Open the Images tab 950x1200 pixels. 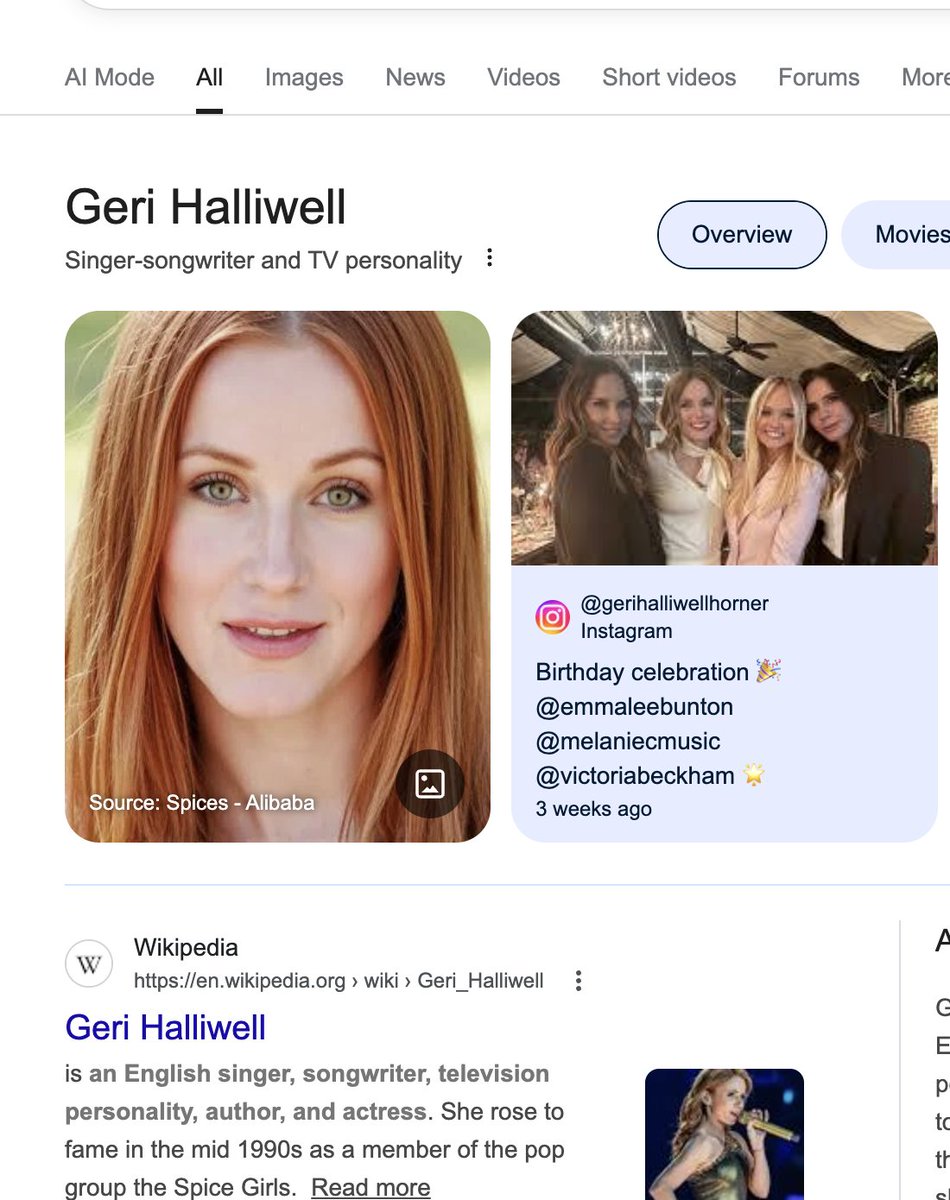point(304,78)
